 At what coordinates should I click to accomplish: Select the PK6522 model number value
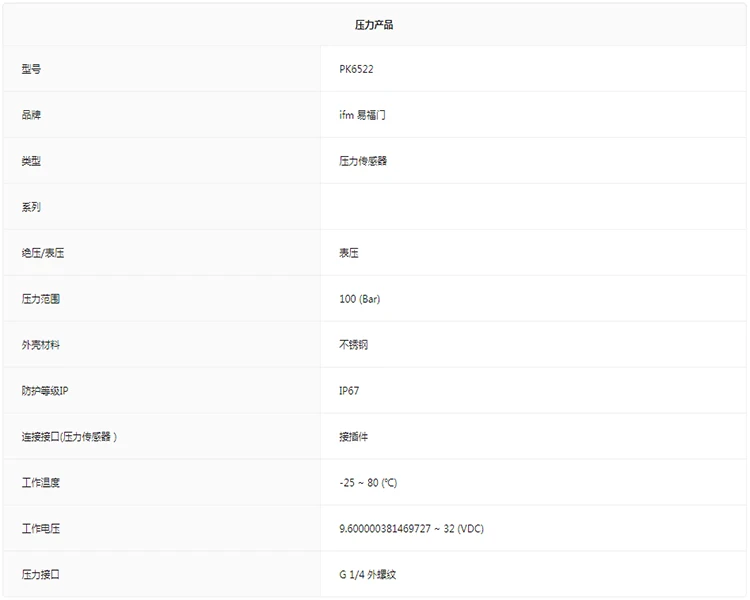tap(356, 69)
